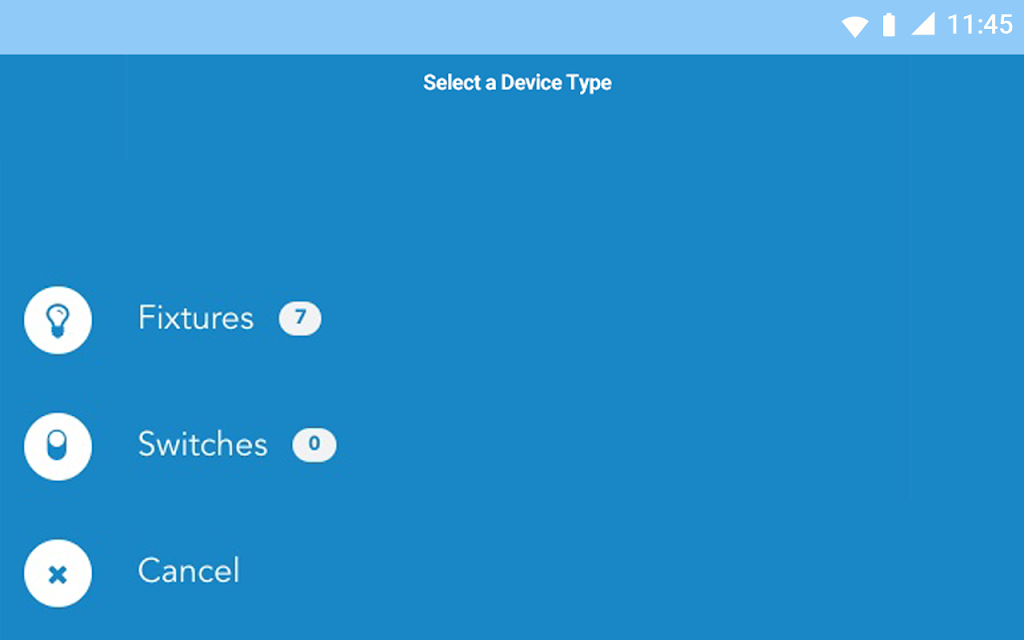The width and height of the screenshot is (1024, 640).
Task: Click the cellular signal icon
Action: 923,25
